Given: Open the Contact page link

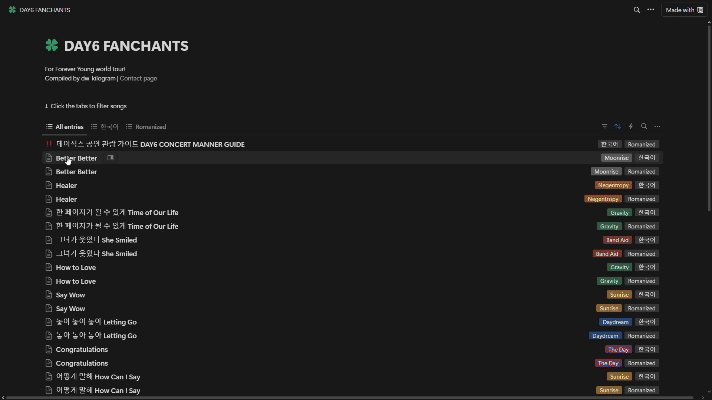Looking at the screenshot, I should 138,78.
